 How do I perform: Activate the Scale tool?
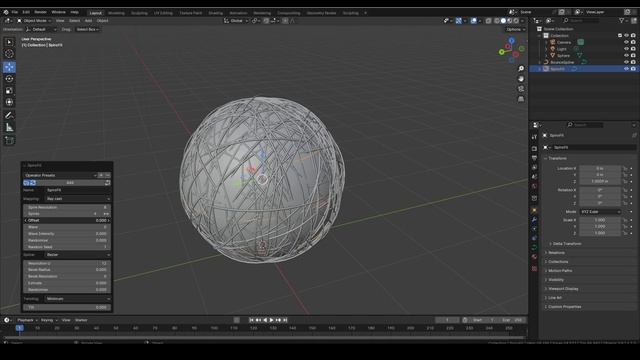click(9, 90)
